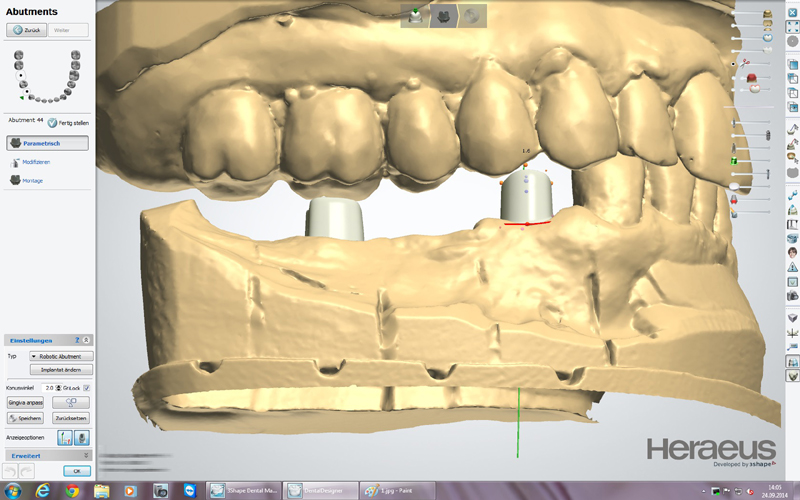
Task: Click the fit-to-screen view icon
Action: point(792,29)
